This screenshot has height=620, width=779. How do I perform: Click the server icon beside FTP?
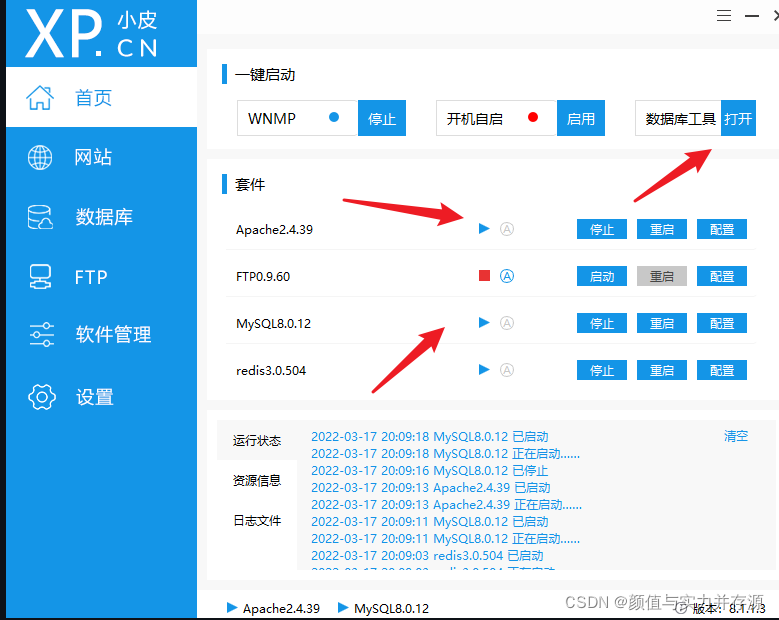40,277
